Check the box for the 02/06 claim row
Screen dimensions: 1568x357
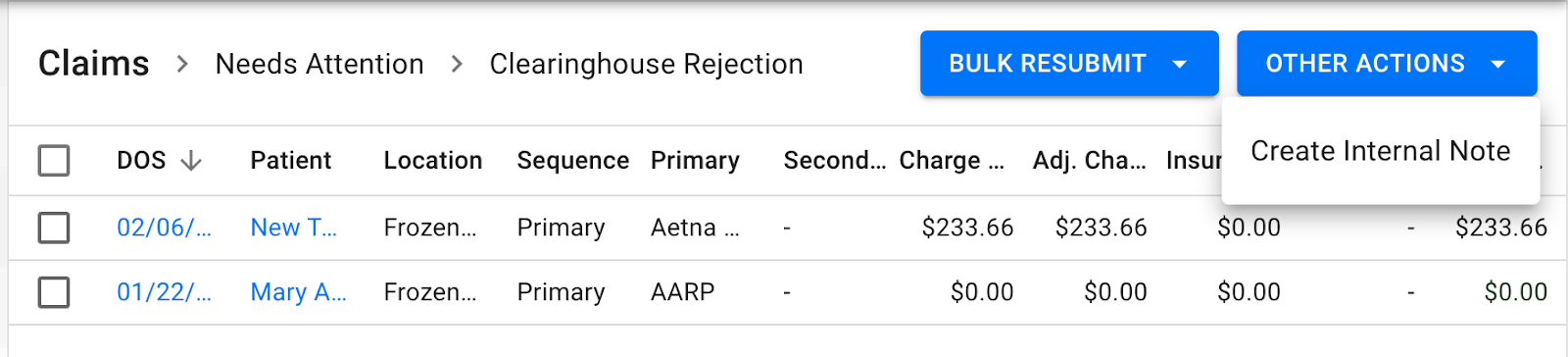point(54,228)
